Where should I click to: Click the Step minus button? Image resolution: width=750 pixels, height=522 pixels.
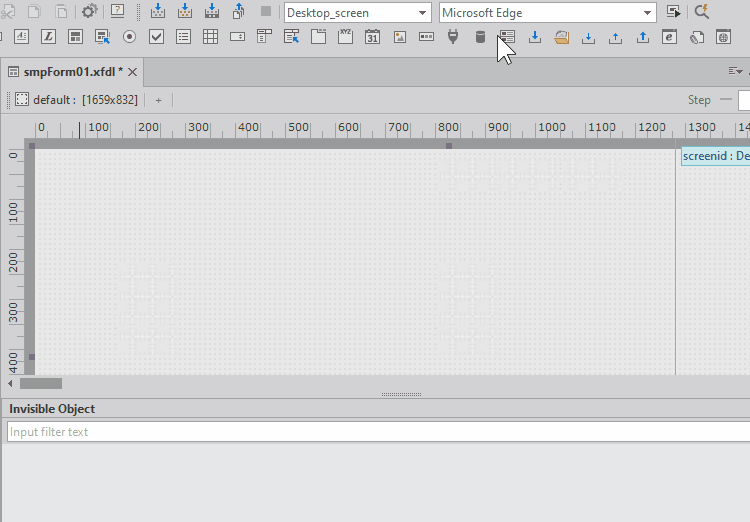tap(726, 100)
